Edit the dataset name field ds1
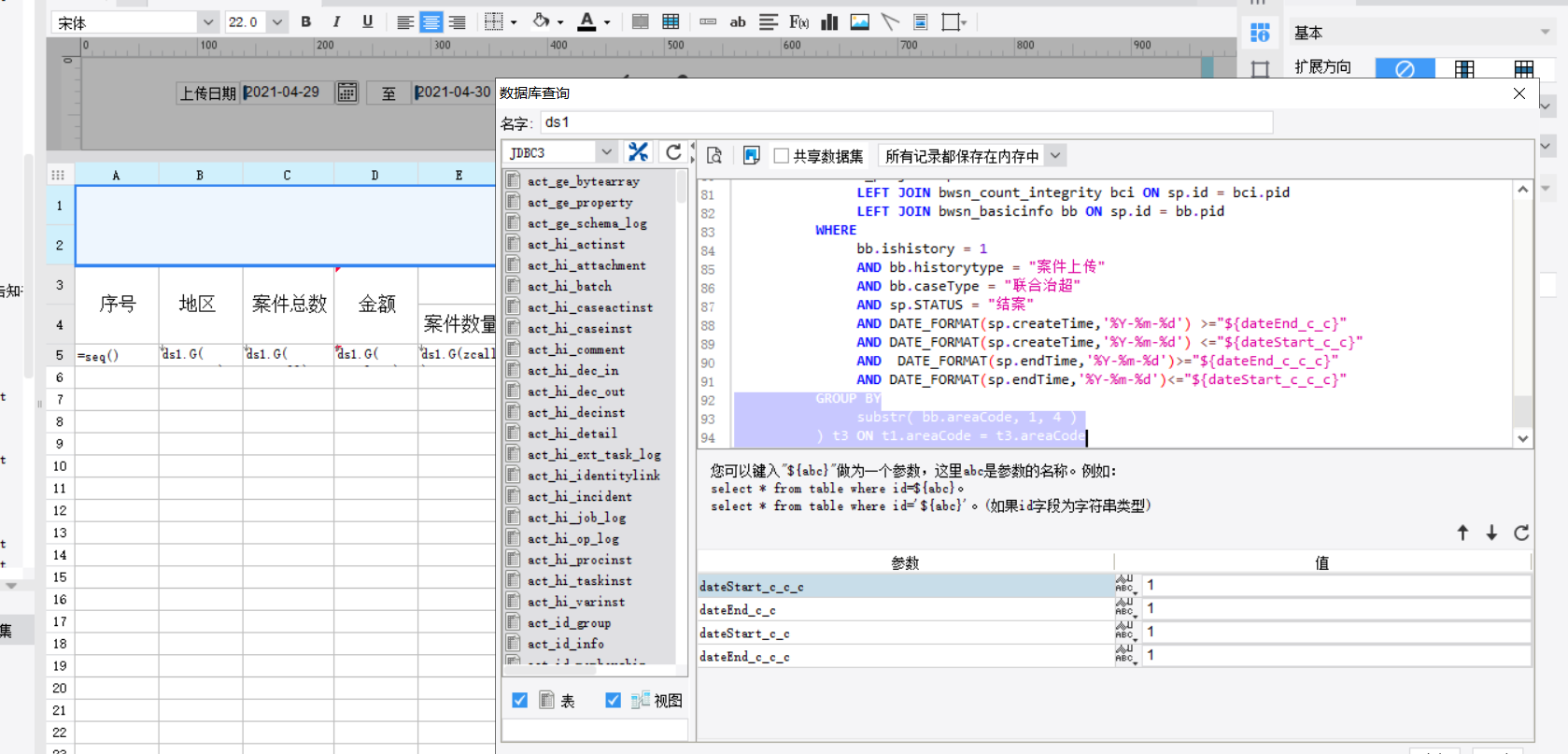Screen dimensions: 1568x754 click(906, 122)
